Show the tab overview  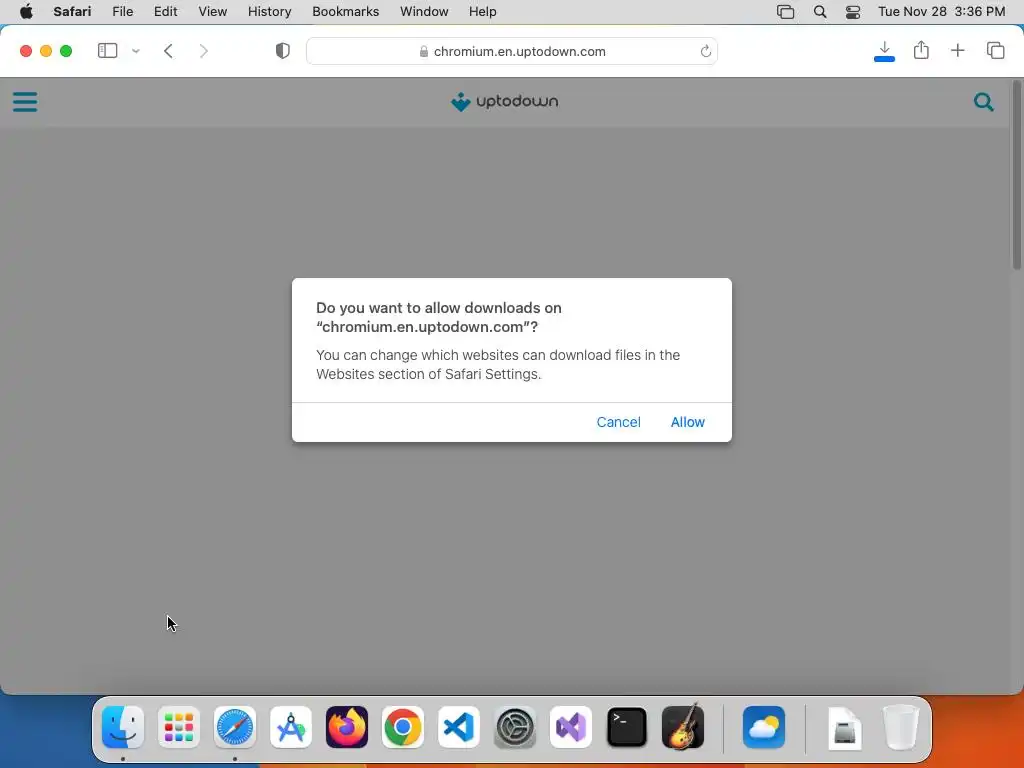click(x=995, y=50)
